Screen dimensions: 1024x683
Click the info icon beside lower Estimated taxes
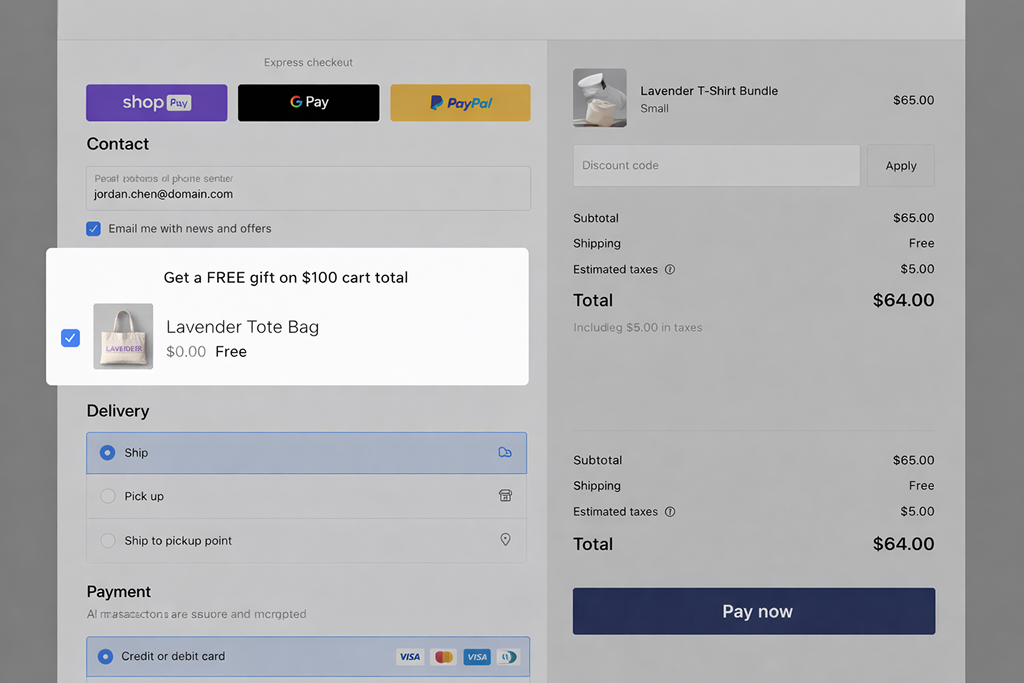(670, 512)
